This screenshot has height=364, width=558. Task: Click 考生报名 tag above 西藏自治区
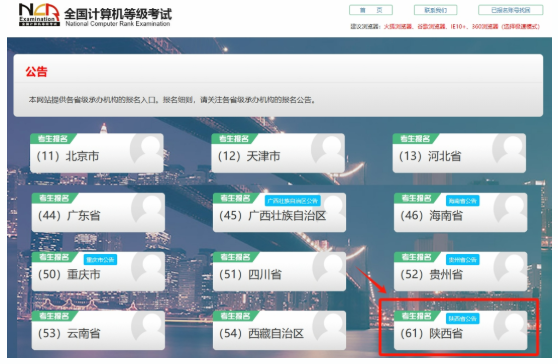(235, 316)
